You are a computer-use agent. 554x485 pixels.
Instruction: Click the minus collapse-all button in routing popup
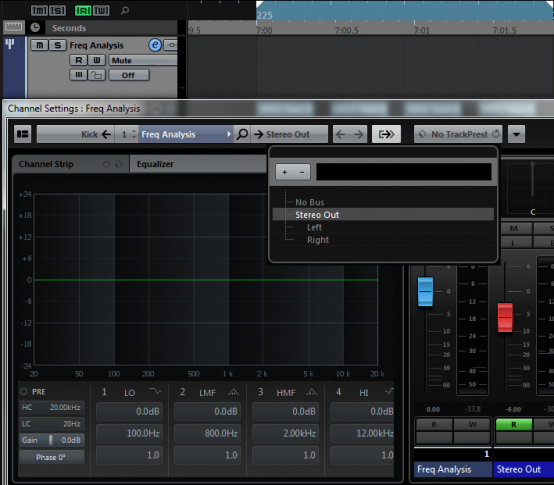pyautogui.click(x=302, y=172)
